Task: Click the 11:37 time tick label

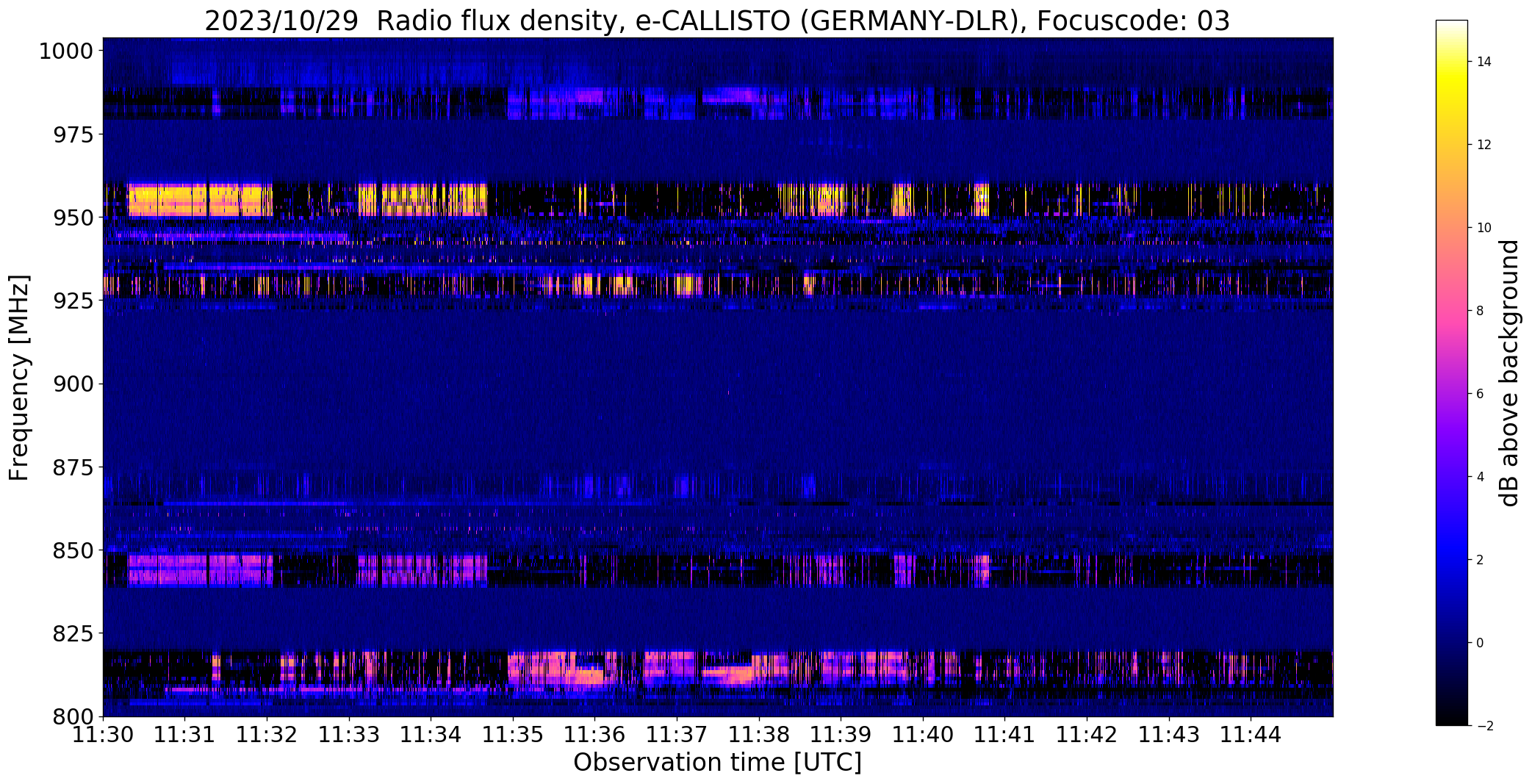Action: [x=677, y=735]
